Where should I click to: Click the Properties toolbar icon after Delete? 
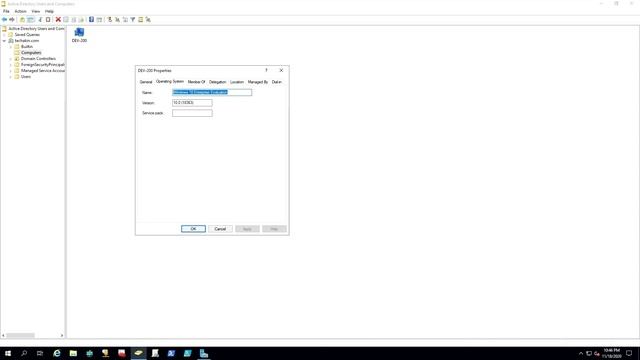tap(66, 20)
